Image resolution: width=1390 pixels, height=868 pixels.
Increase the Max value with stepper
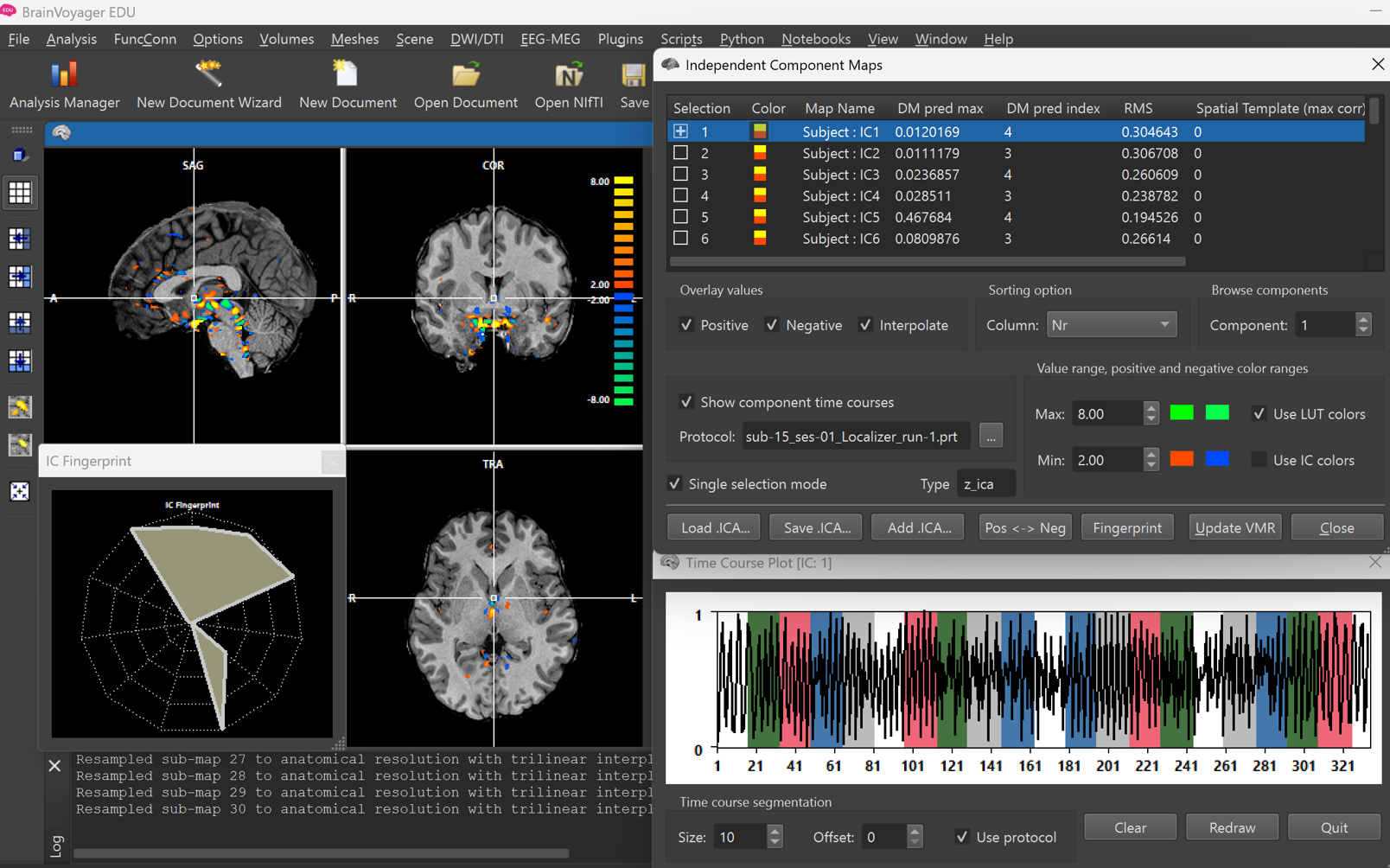point(1151,408)
